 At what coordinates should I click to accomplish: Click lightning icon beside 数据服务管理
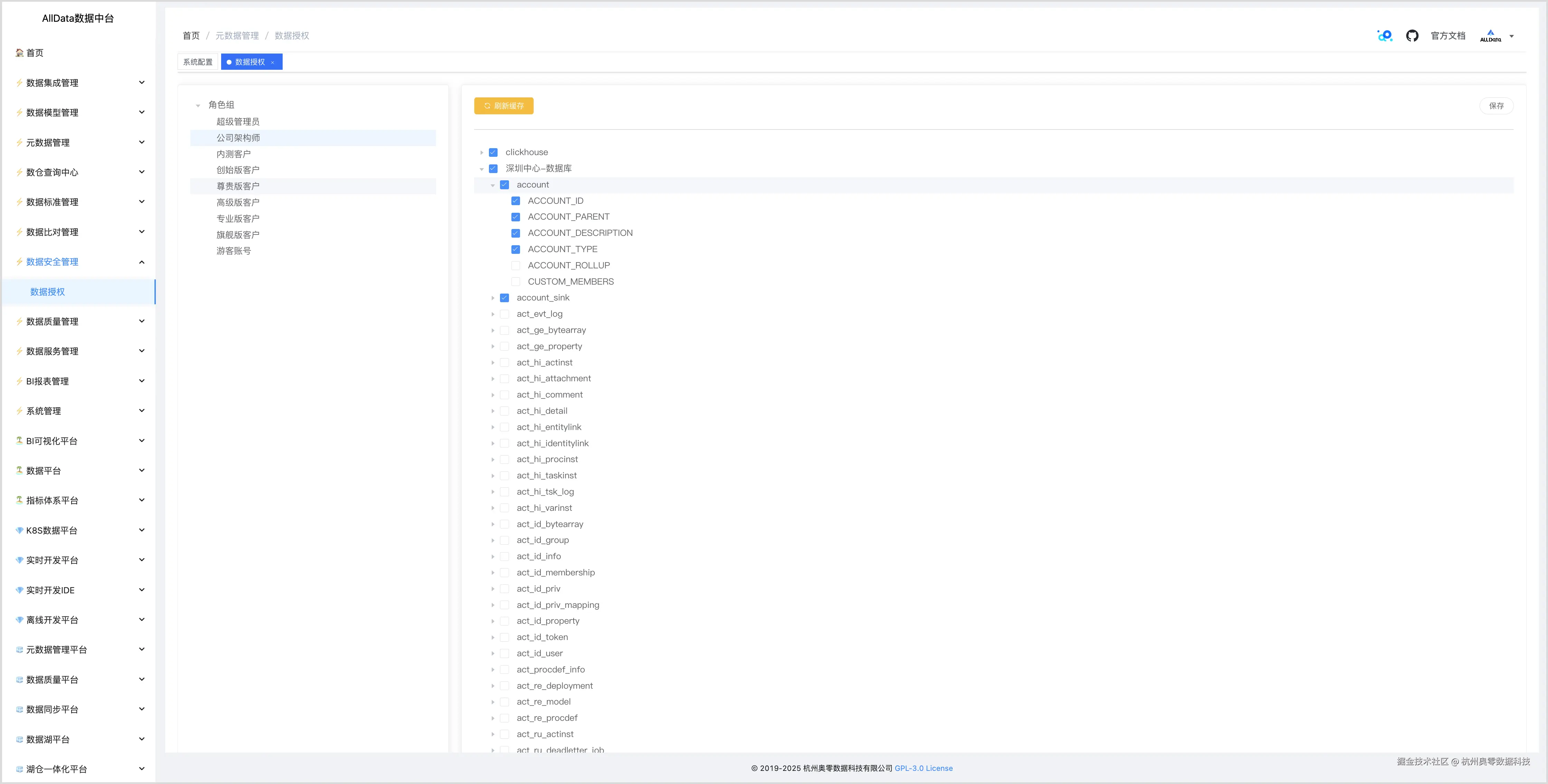[x=19, y=352]
